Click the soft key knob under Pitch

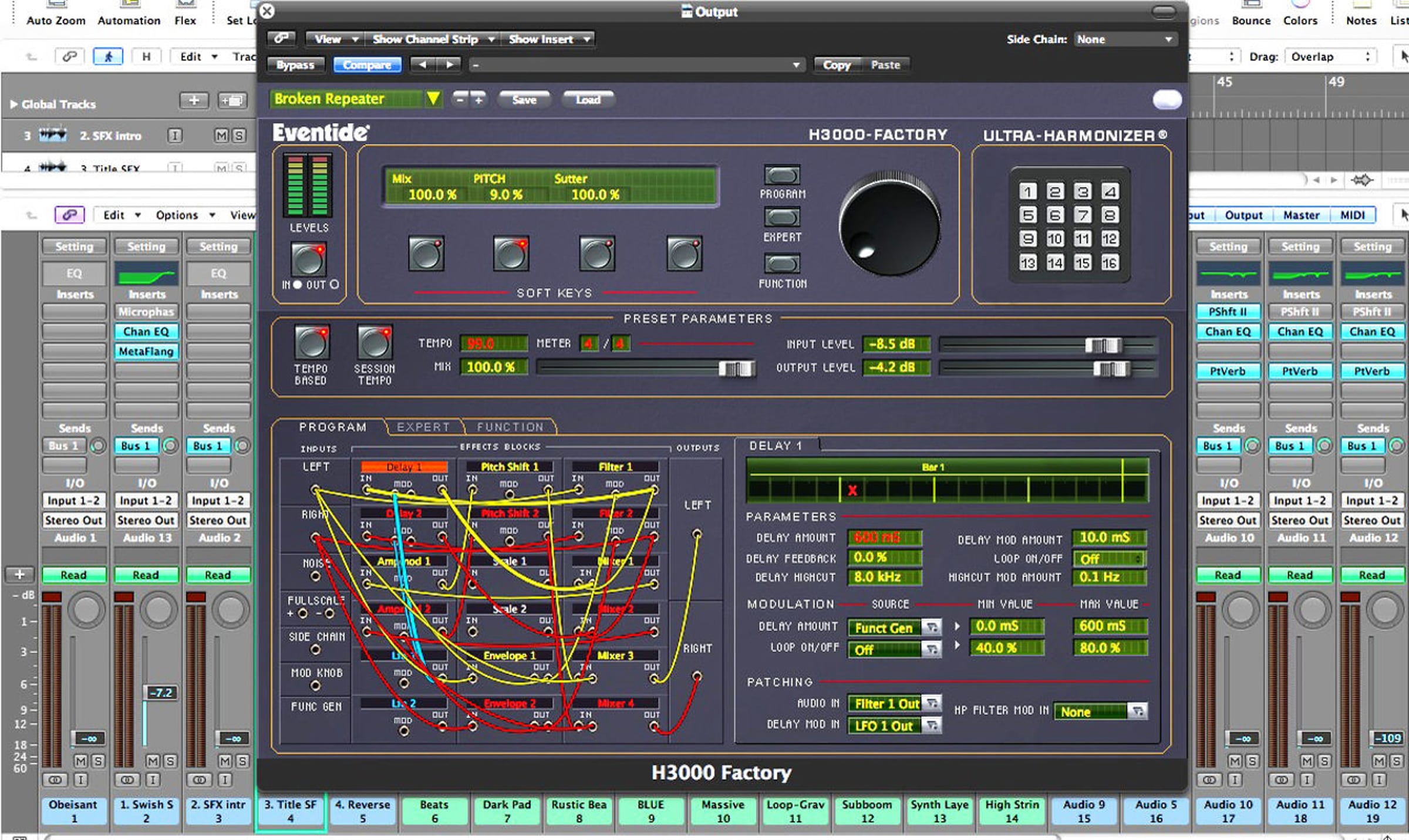[511, 254]
